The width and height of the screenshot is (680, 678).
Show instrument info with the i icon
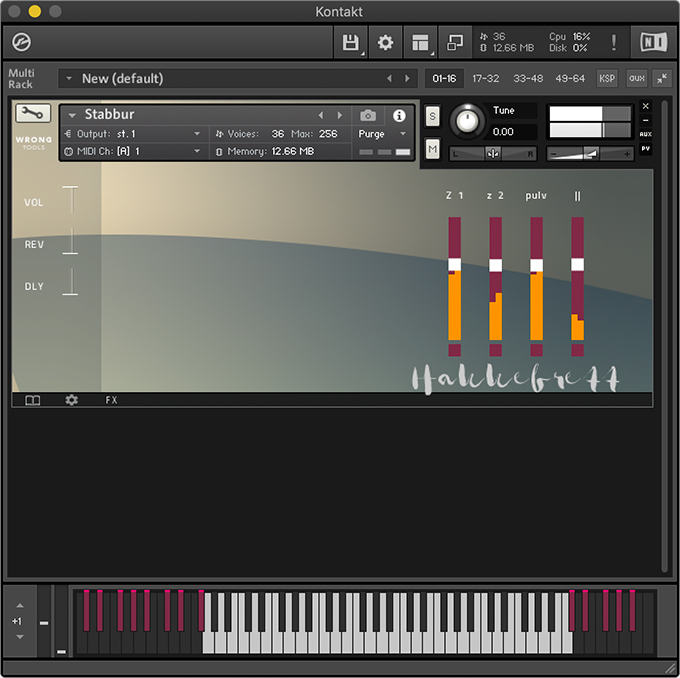399,115
